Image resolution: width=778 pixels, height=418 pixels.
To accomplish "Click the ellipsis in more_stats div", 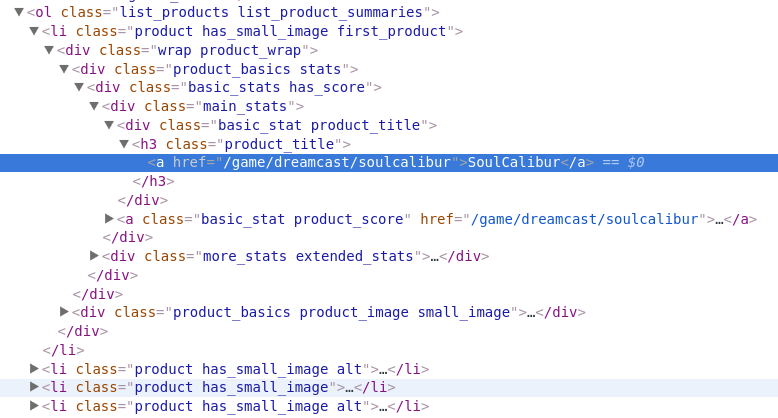I will [435, 256].
